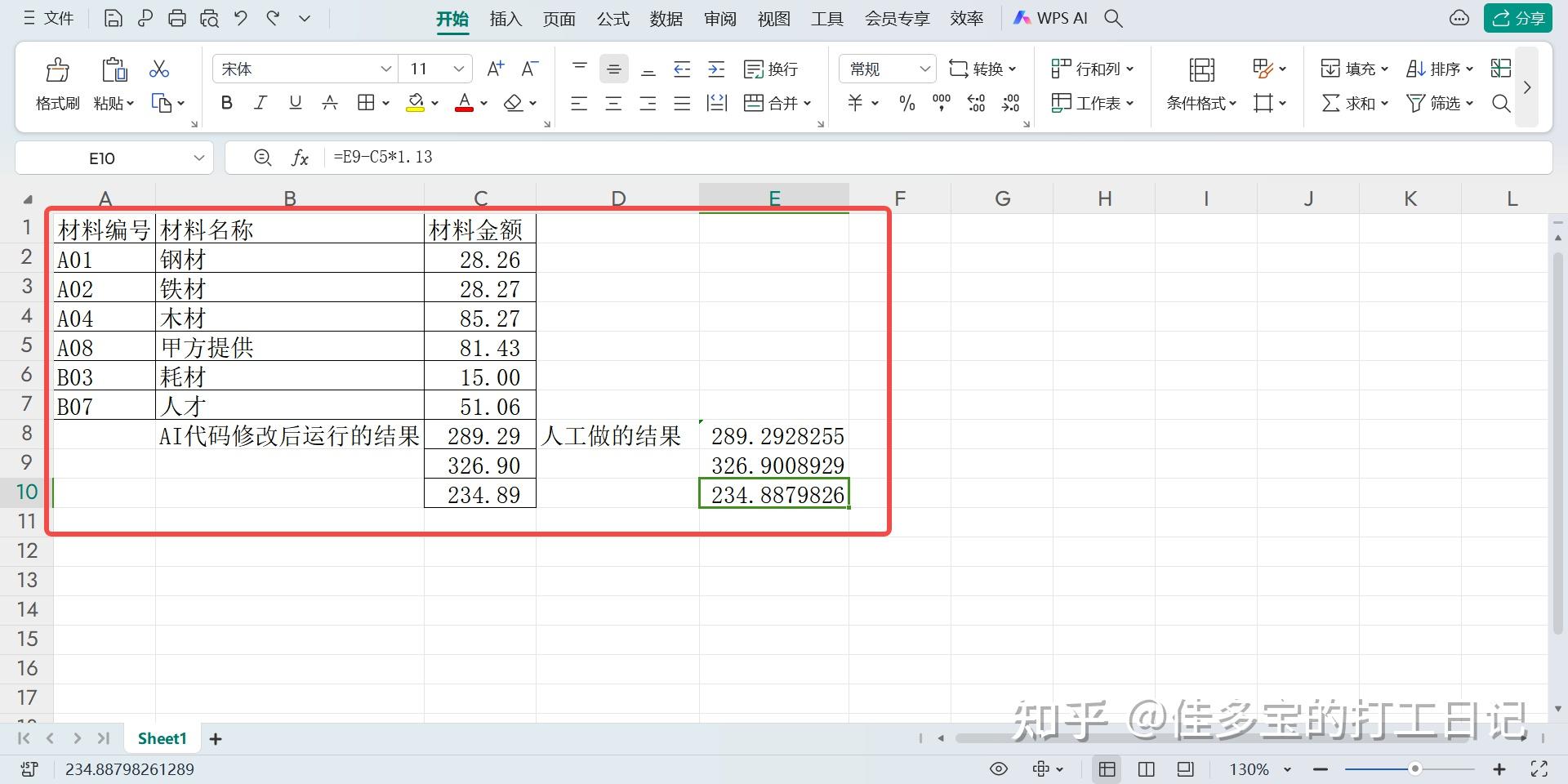
Task: Open Conditional Formatting 条件格式 menu
Action: [x=1201, y=103]
